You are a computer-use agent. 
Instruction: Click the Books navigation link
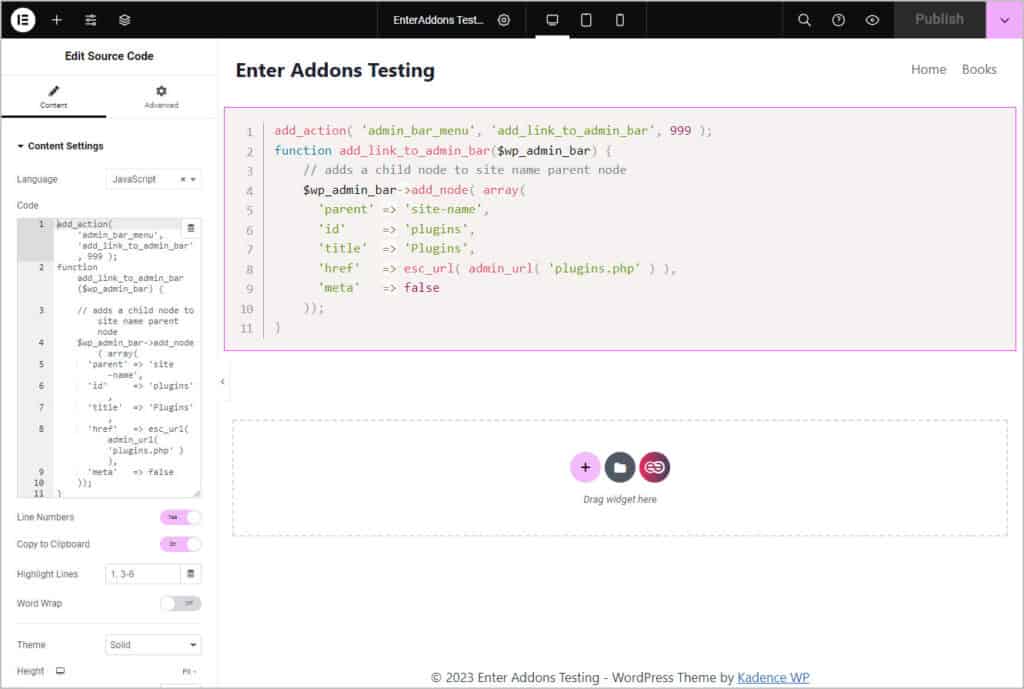click(x=979, y=69)
